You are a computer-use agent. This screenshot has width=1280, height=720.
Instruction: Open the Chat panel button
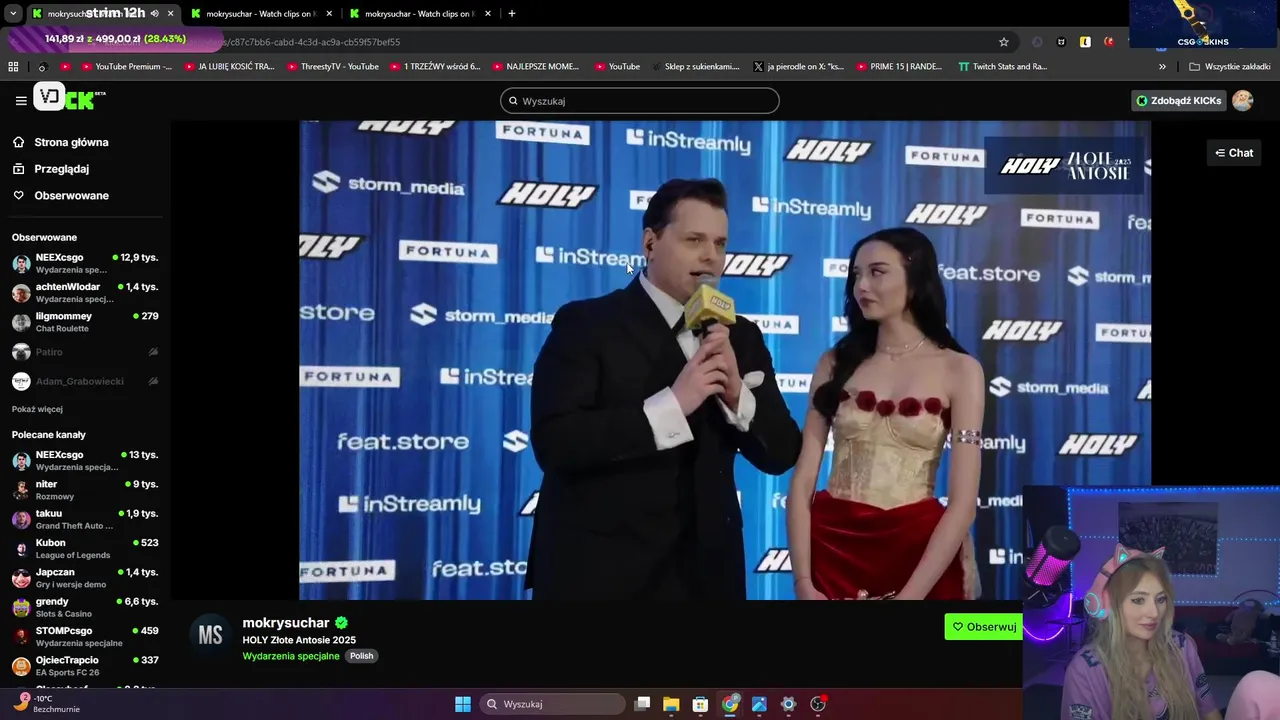point(1234,153)
